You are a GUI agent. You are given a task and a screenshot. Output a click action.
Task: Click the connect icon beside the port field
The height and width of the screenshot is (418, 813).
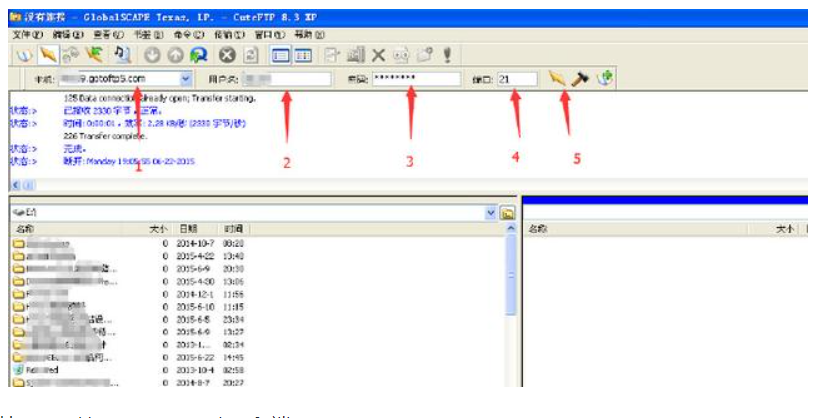[556, 78]
